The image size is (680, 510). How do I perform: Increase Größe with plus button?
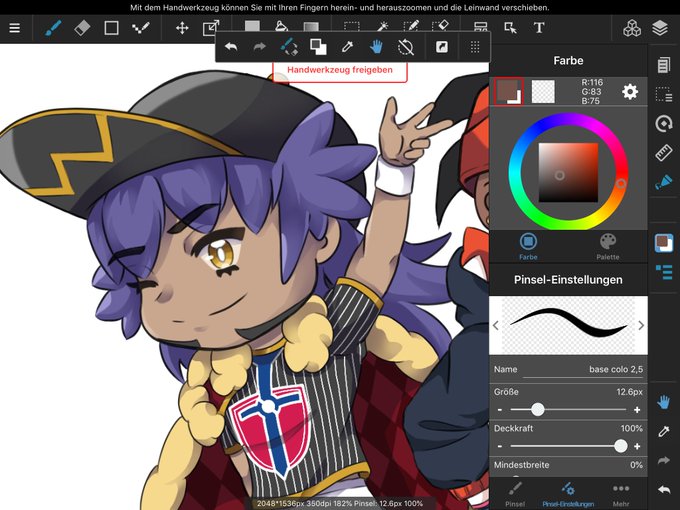[637, 410]
